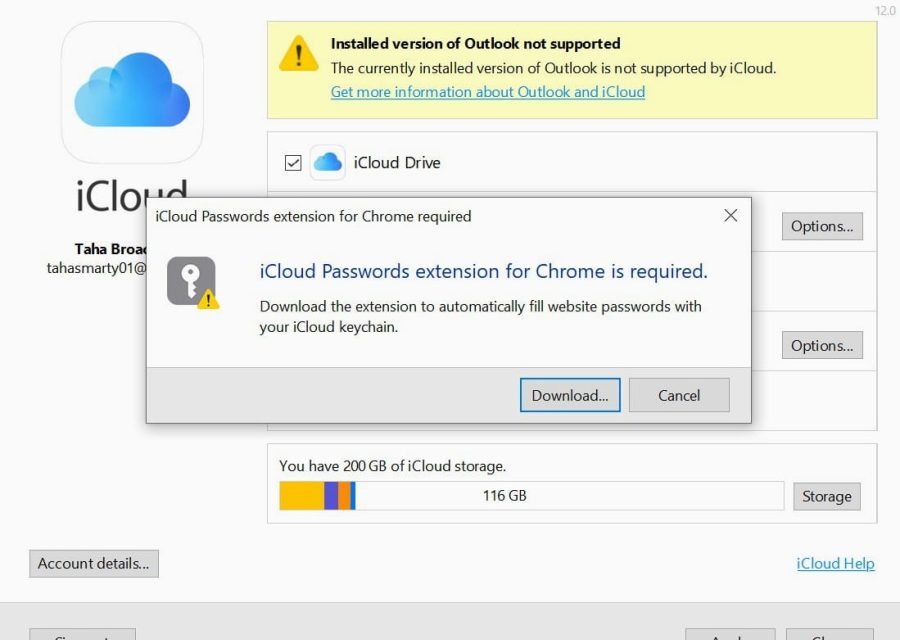Click the Sign out button

[x=82, y=636]
